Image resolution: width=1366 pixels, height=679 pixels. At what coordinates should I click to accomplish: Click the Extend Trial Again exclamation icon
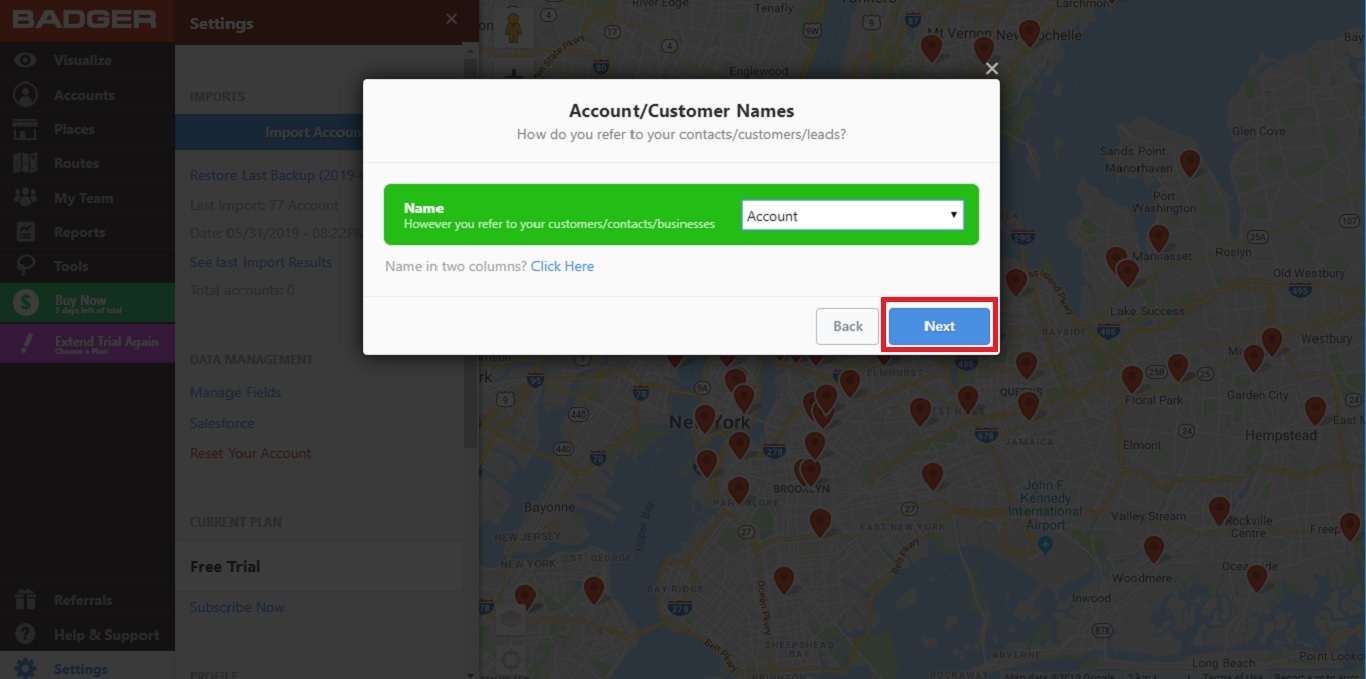point(26,344)
